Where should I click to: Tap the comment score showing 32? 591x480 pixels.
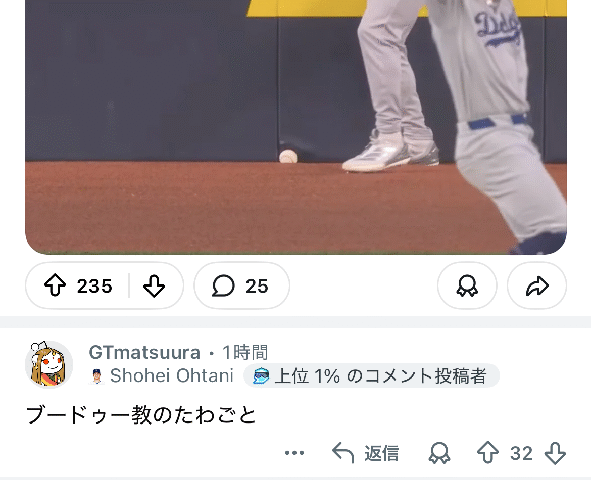point(521,453)
